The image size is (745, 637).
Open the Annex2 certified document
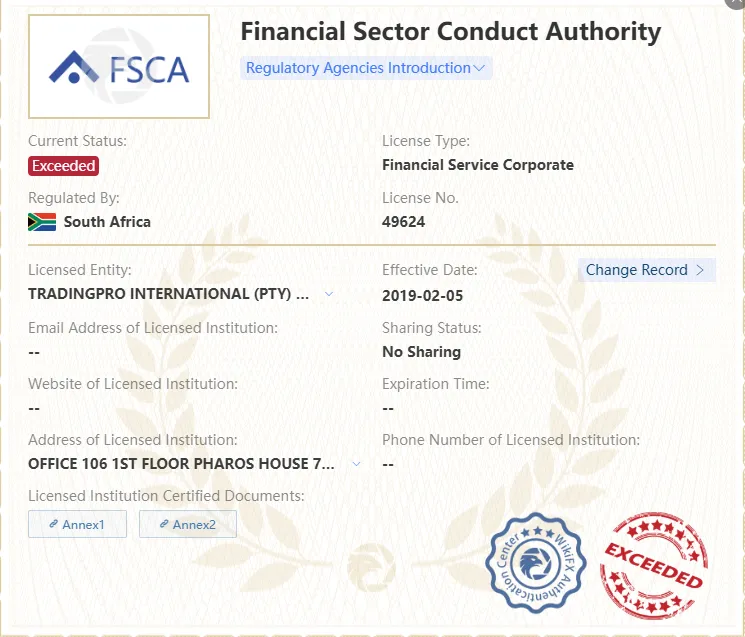click(x=188, y=524)
